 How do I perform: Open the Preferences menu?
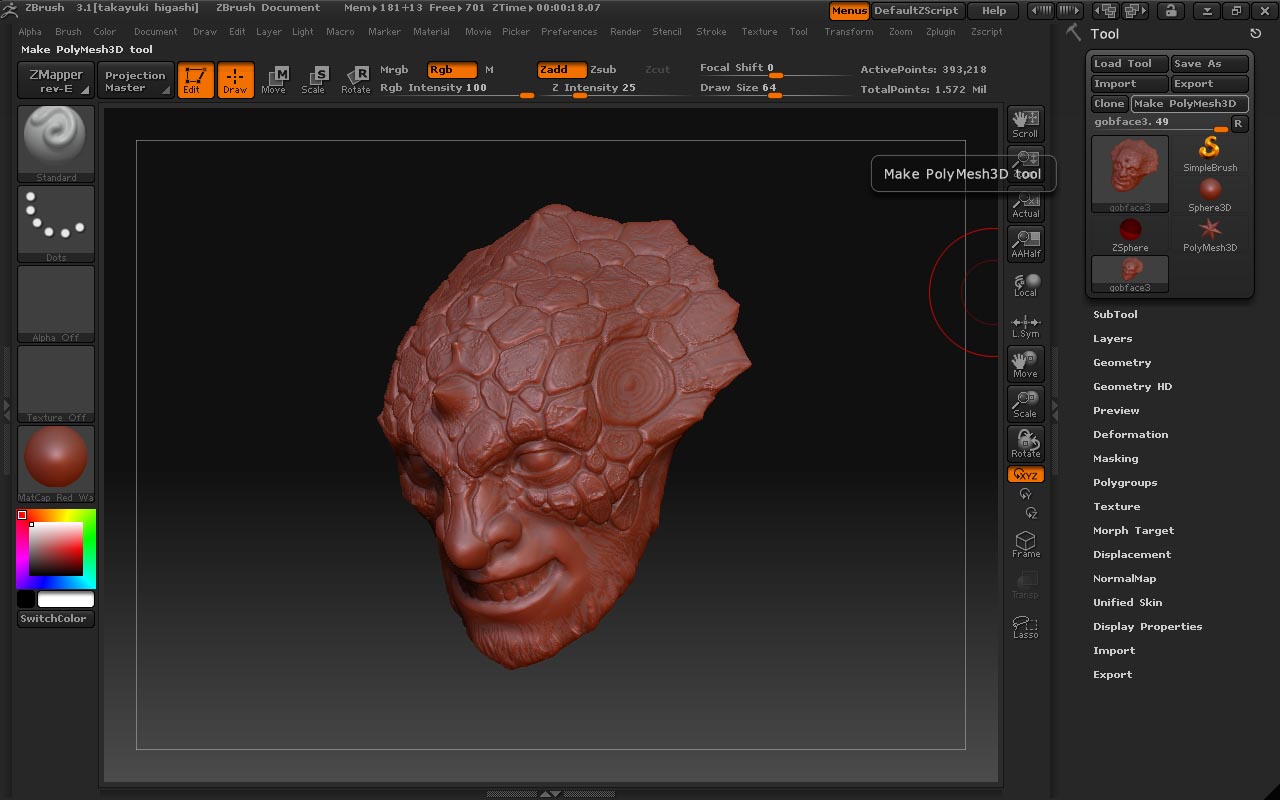pyautogui.click(x=569, y=32)
